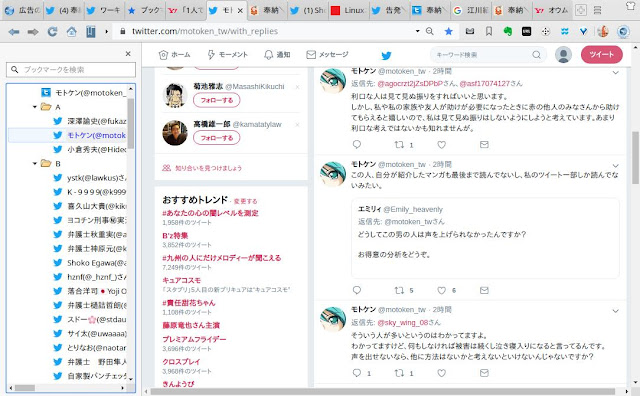Open the profile avatar menu
This screenshot has width=640, height=396.
point(563,55)
